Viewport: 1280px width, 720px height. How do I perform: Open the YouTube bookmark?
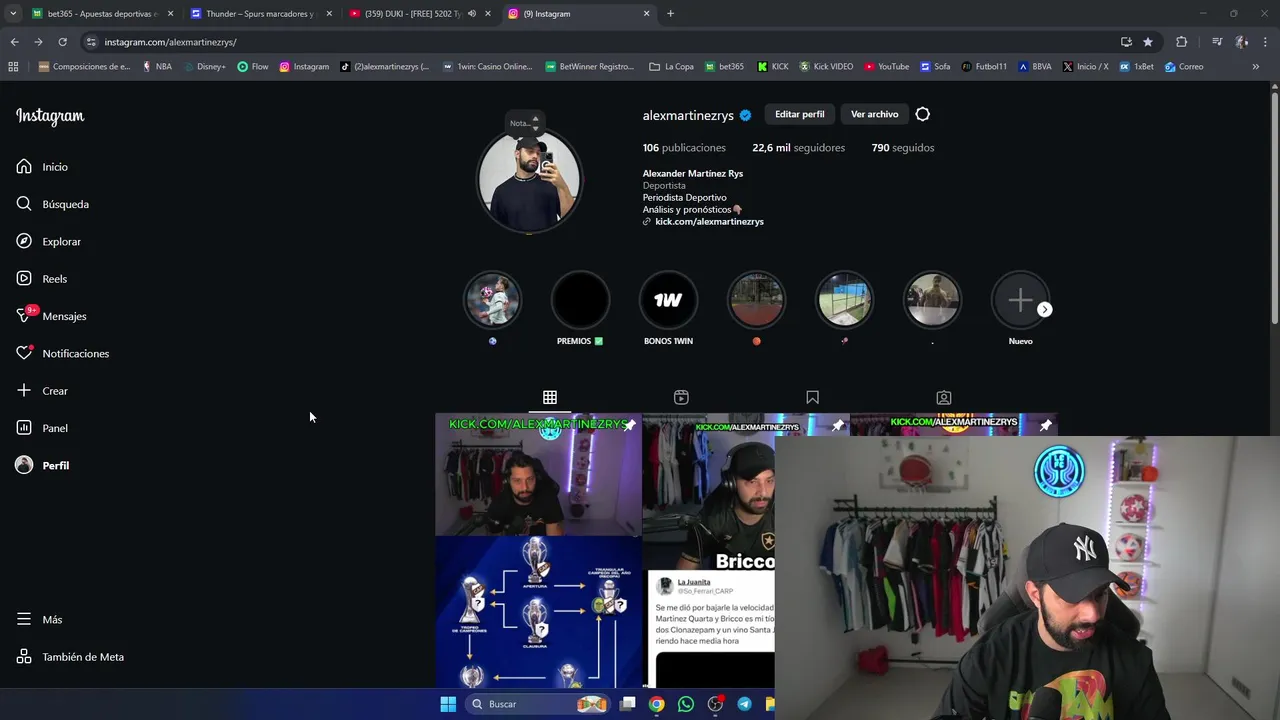pos(887,67)
